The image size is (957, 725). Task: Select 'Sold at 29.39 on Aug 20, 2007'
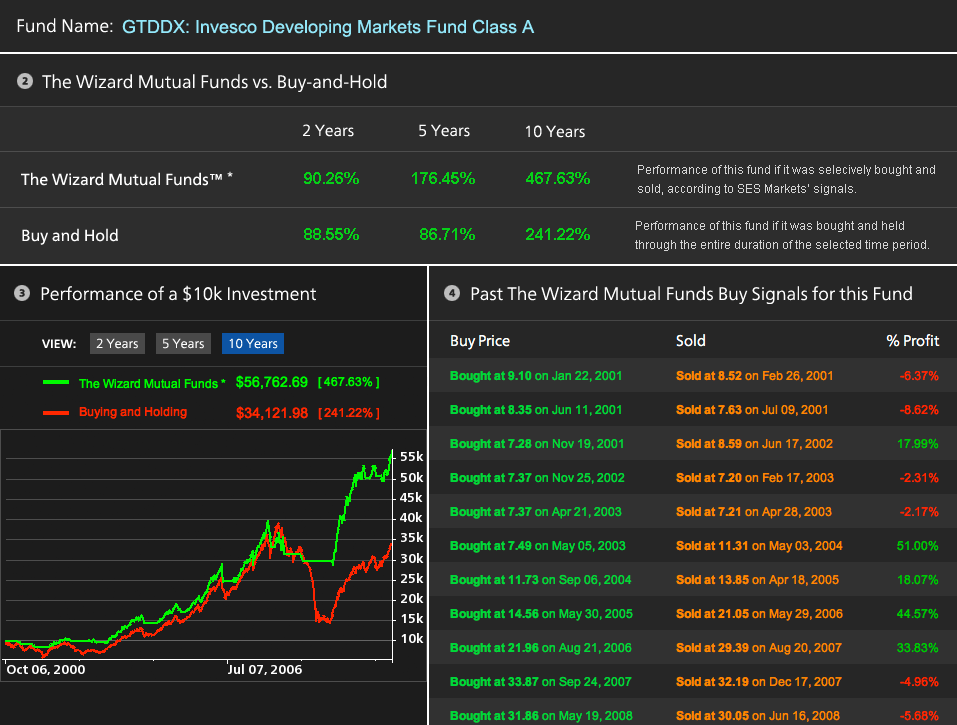(x=759, y=647)
